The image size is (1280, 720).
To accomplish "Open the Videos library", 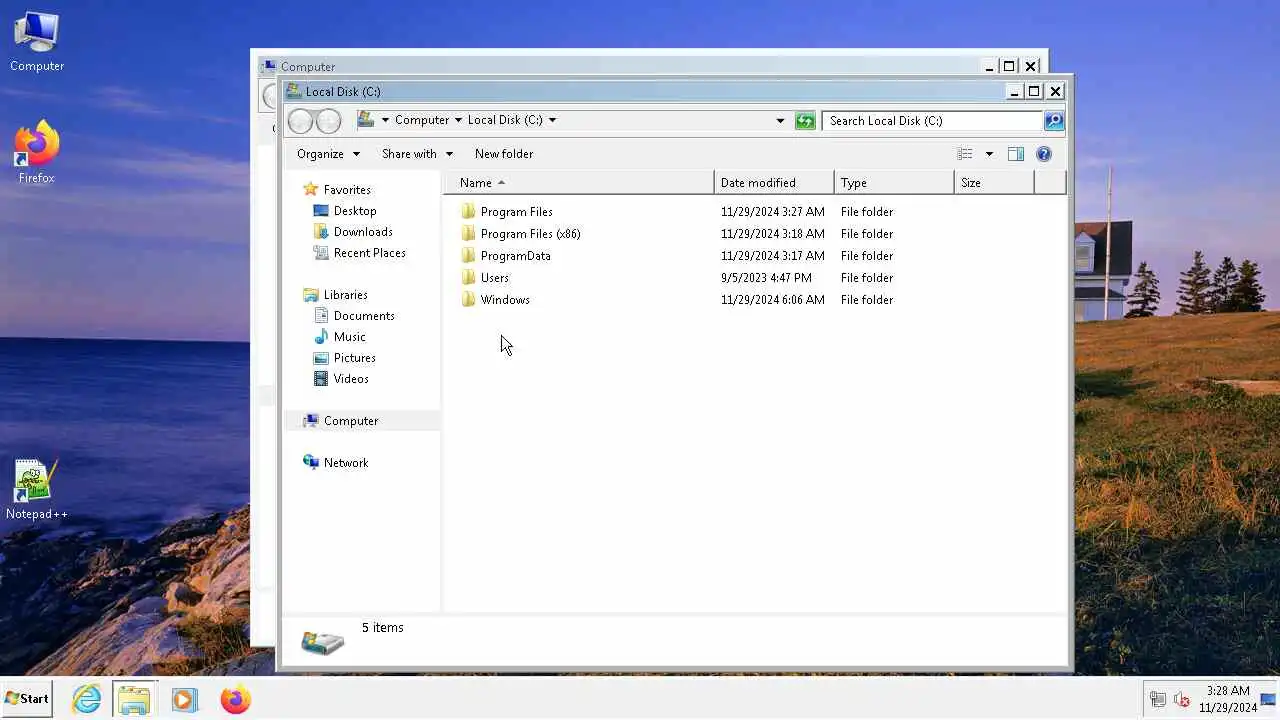I will click(351, 379).
